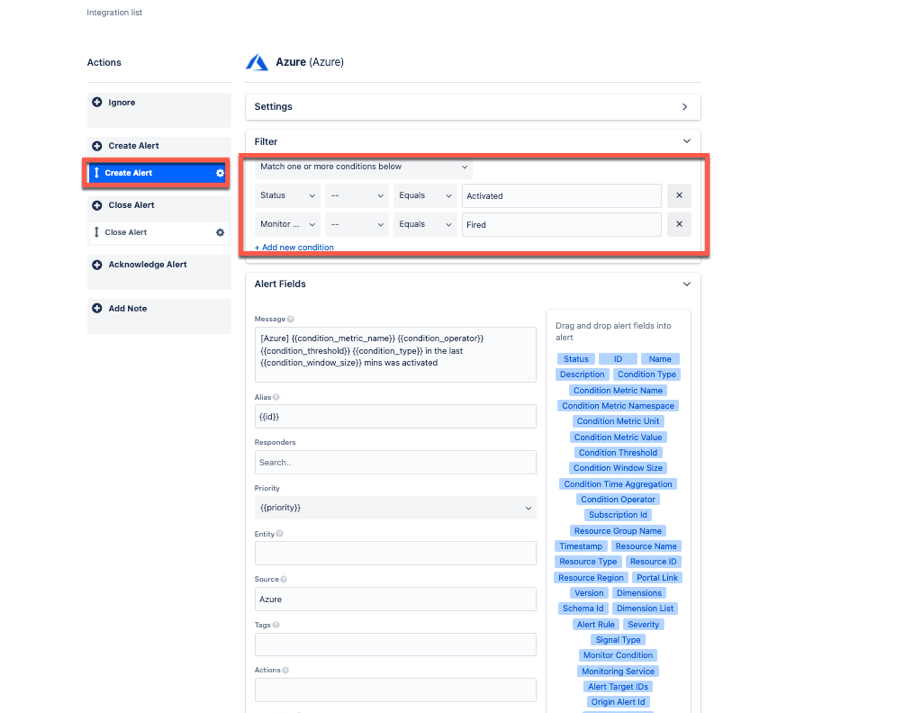922x713 pixels.
Task: Open the -- dropdown in Monitor row
Action: [356, 225]
